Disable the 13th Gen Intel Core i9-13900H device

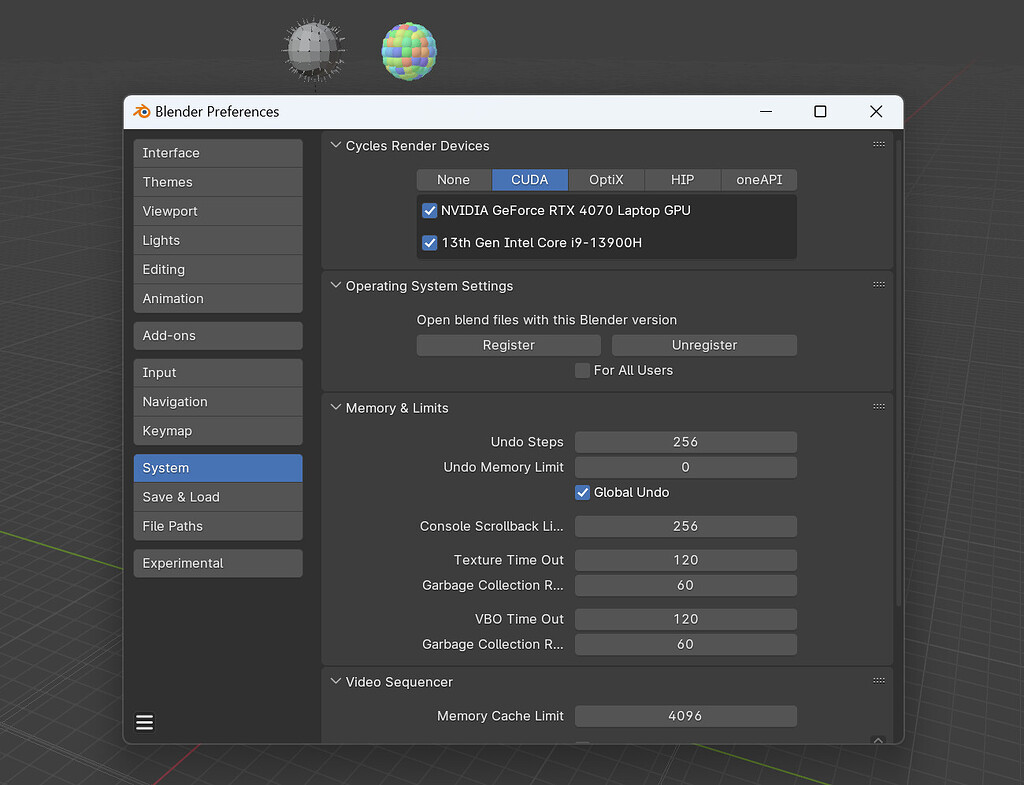pyautogui.click(x=430, y=242)
